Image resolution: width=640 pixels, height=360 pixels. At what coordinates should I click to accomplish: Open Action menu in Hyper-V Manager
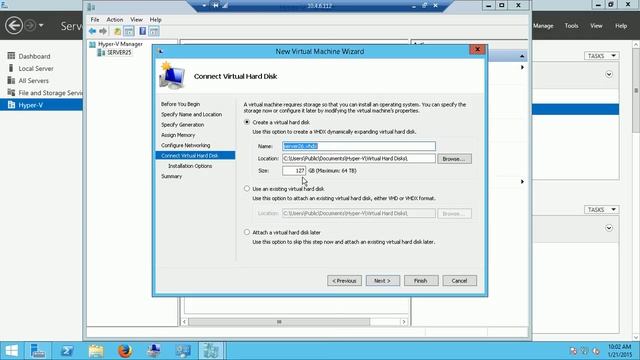tap(115, 20)
